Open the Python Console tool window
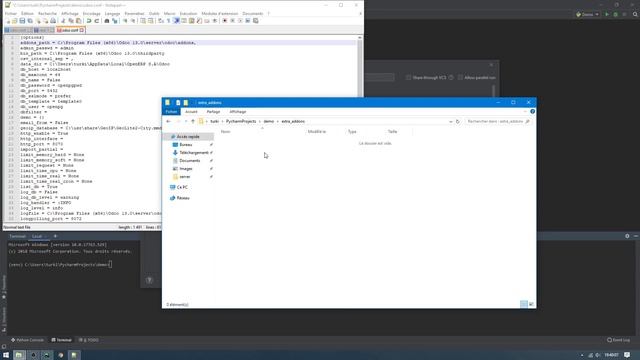Image resolution: width=640 pixels, height=360 pixels. click(x=28, y=340)
